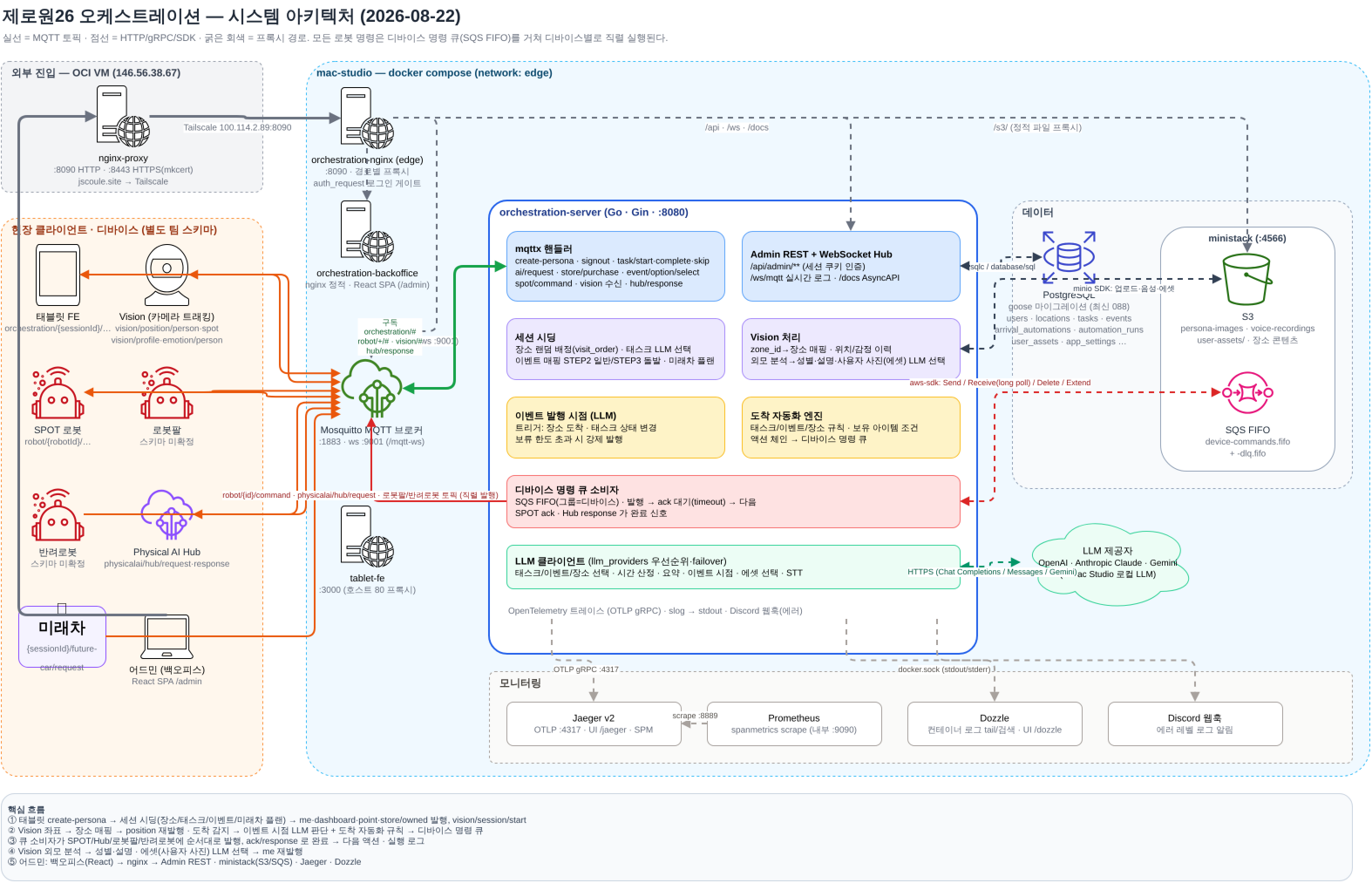Click the Dozzle monitoring box

click(995, 723)
